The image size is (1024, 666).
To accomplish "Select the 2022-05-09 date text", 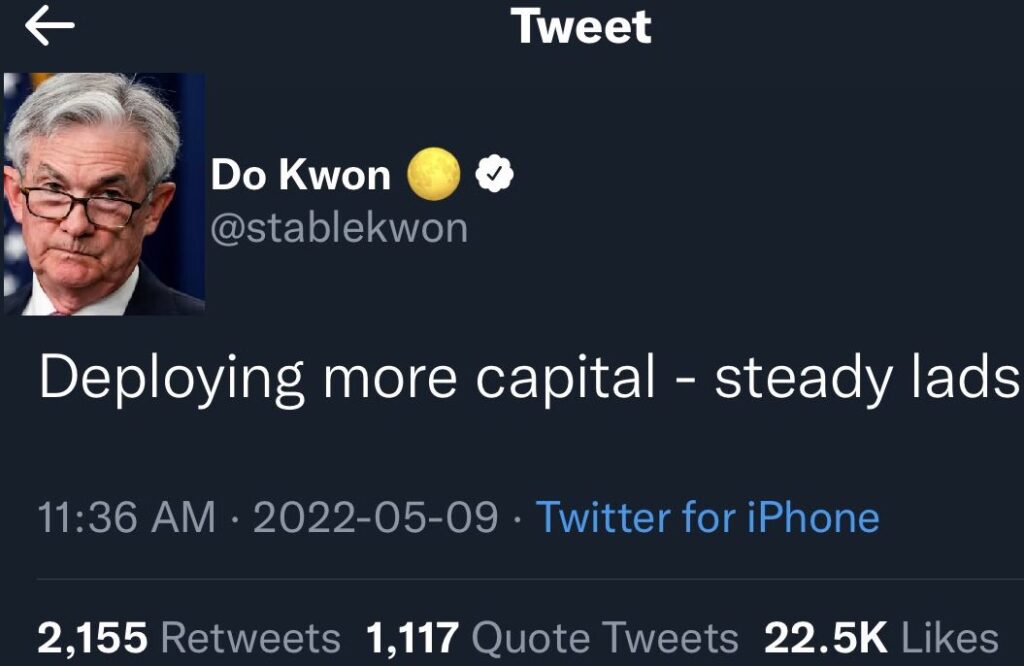I will (x=375, y=517).
